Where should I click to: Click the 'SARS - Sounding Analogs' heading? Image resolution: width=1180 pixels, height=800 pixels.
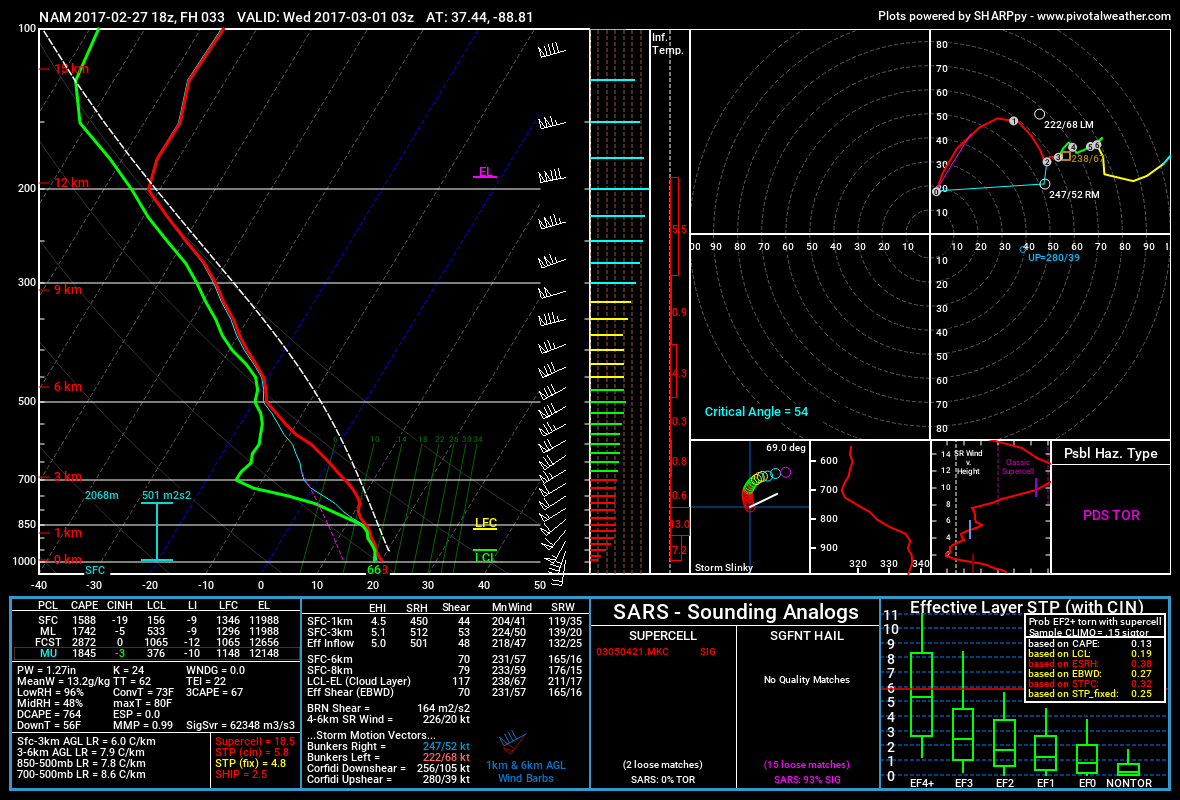pyautogui.click(x=735, y=612)
